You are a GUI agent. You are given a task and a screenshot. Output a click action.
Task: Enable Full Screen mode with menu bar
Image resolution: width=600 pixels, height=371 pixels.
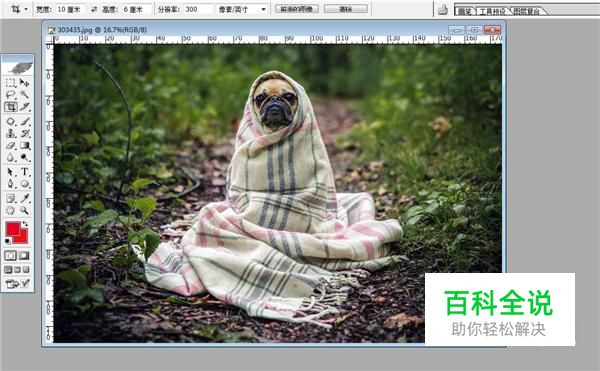pos(17,270)
